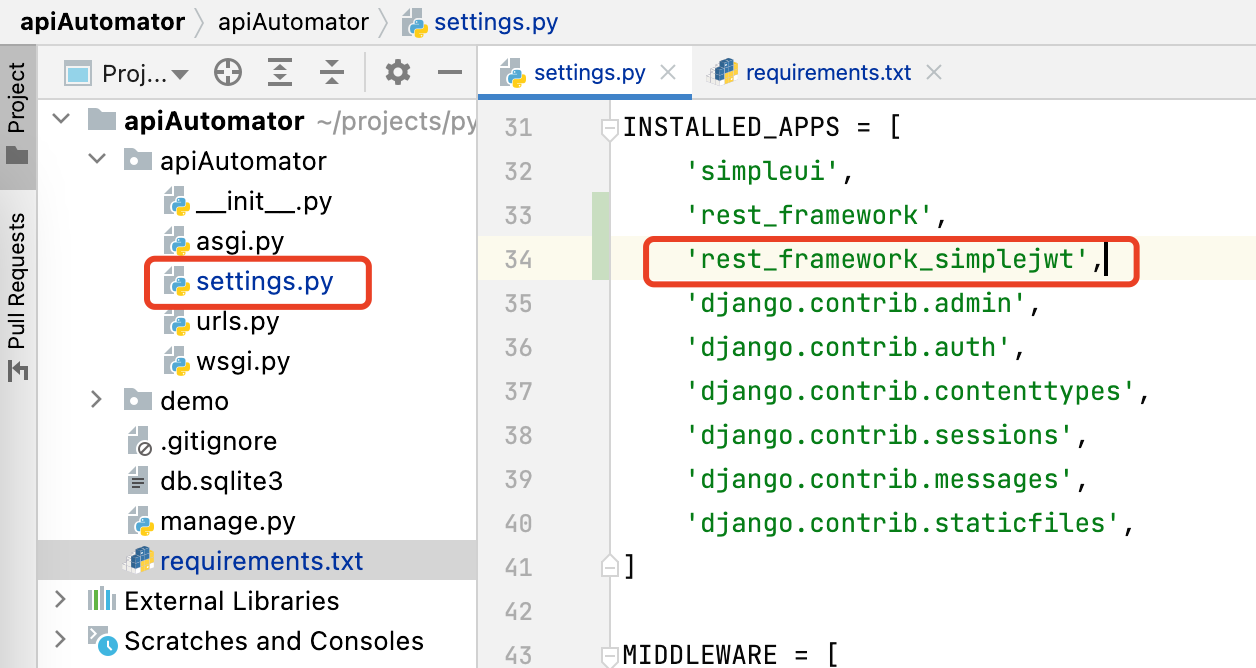Screen dimensions: 1256x668
Task: Click the INSTALLED_APPS variable name
Action: [x=733, y=128]
